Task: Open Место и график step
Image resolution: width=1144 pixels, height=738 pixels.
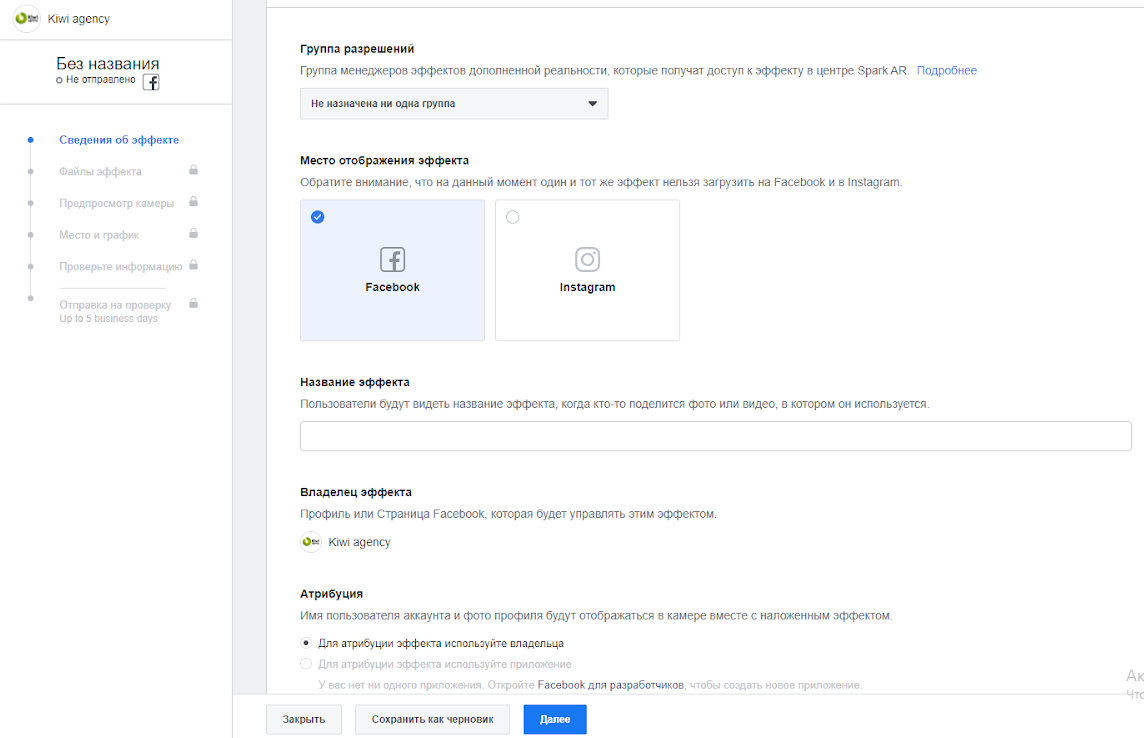Action: coord(99,235)
